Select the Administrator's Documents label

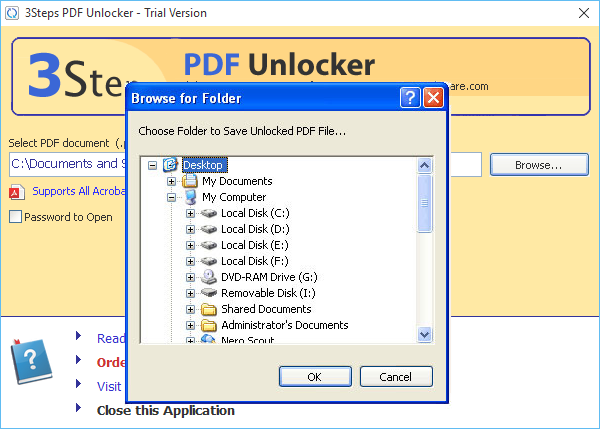[x=285, y=326]
